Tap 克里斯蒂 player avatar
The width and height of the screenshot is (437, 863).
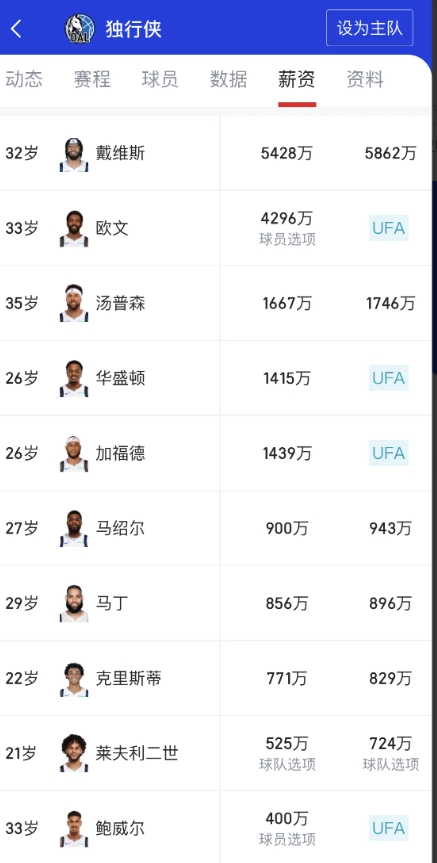(x=74, y=679)
